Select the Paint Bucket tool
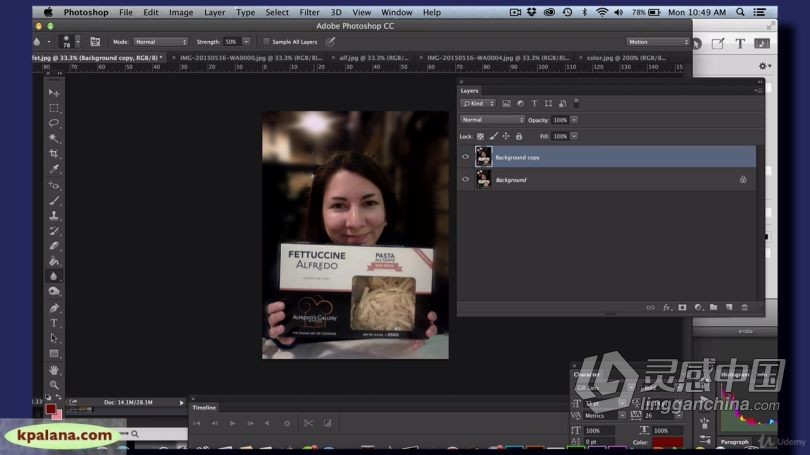810x455 pixels. pyautogui.click(x=54, y=261)
